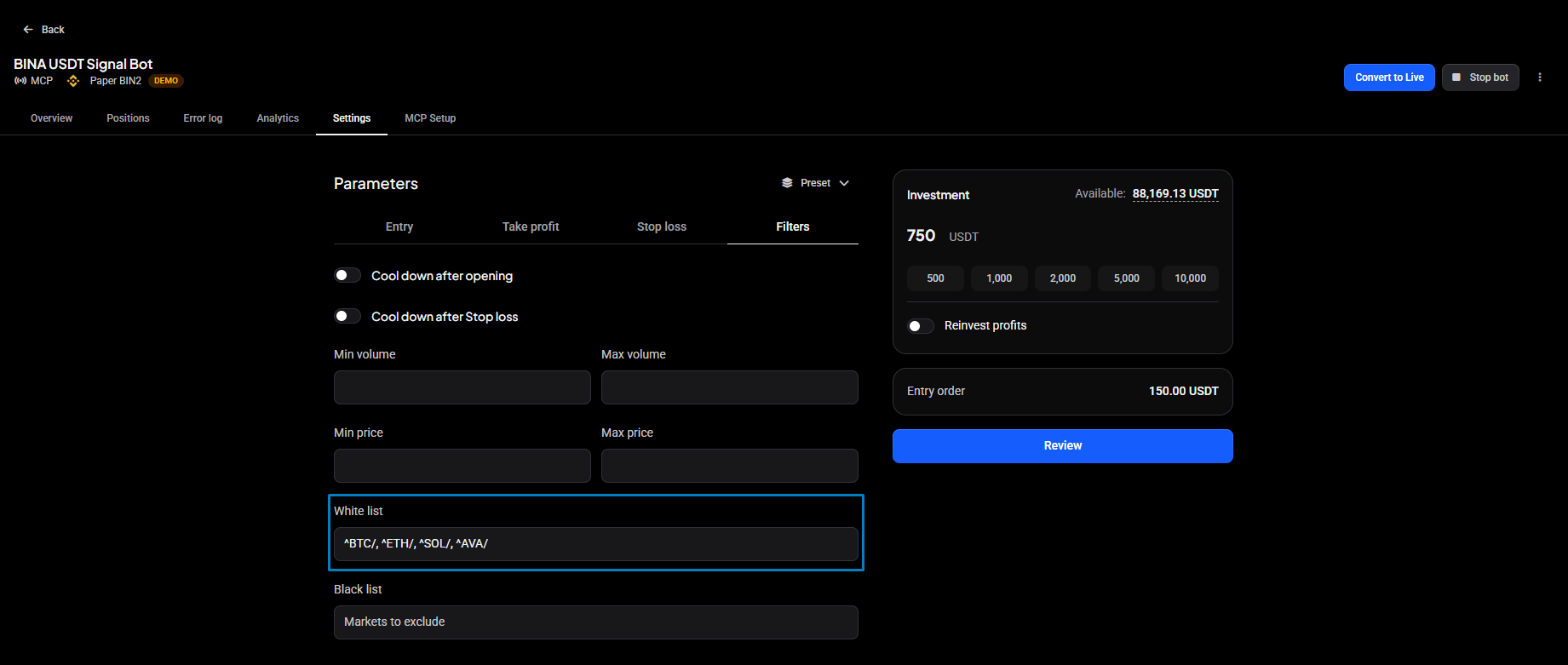Image resolution: width=1568 pixels, height=665 pixels.
Task: Click the Back link text
Action: click(53, 30)
